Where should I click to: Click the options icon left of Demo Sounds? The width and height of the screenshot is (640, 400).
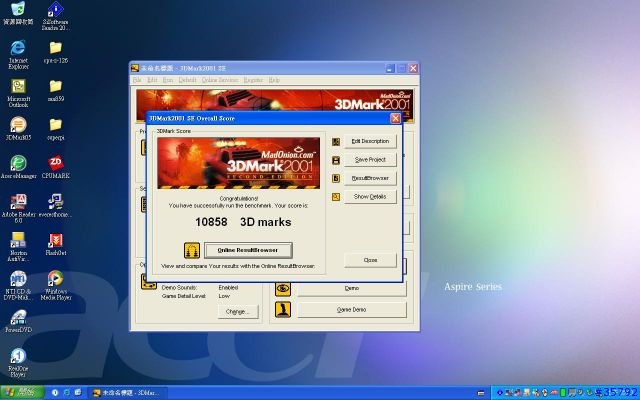(x=149, y=282)
